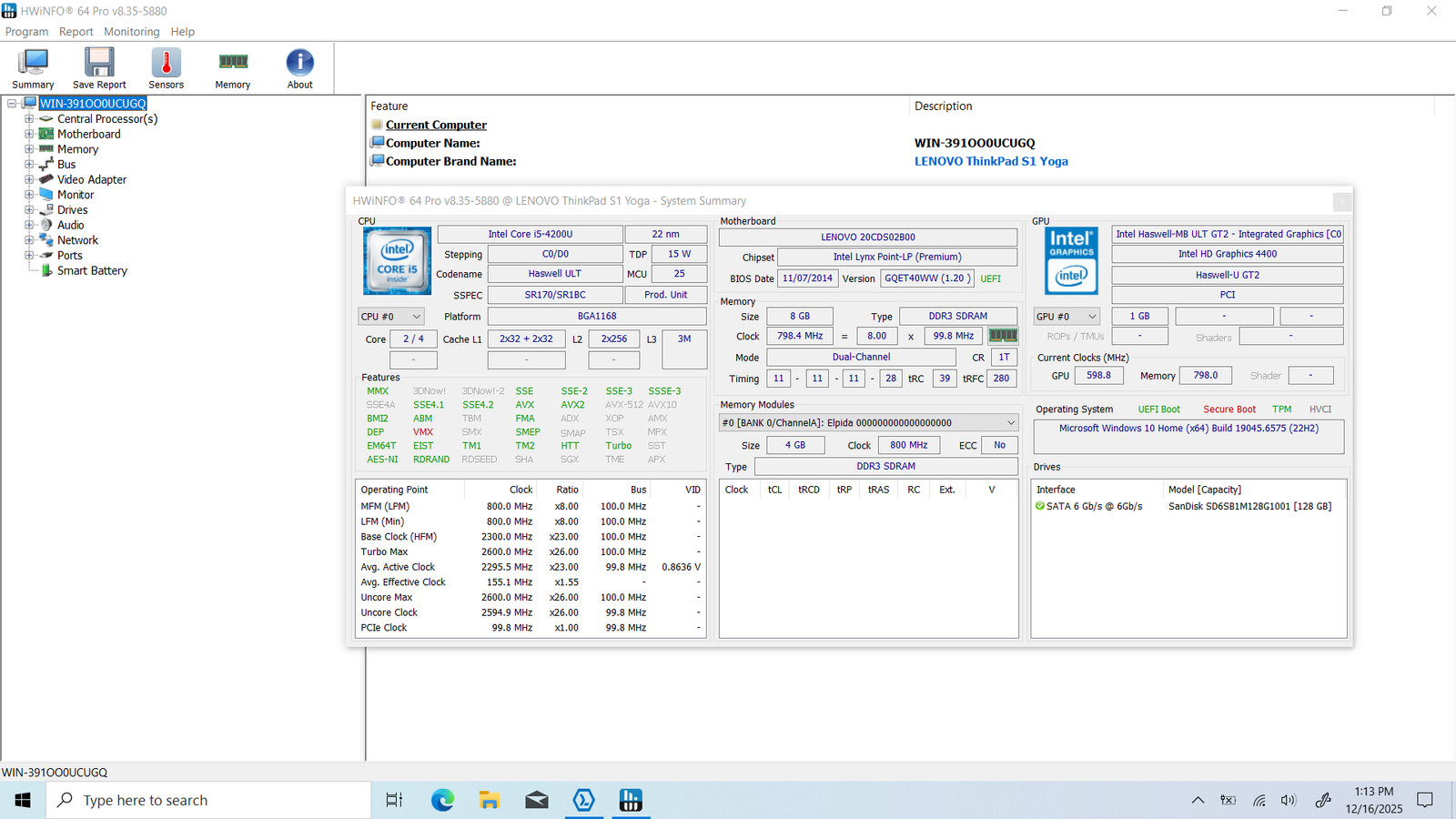The height and width of the screenshot is (819, 1456).
Task: Open Task View on the taskbar
Action: (x=394, y=800)
